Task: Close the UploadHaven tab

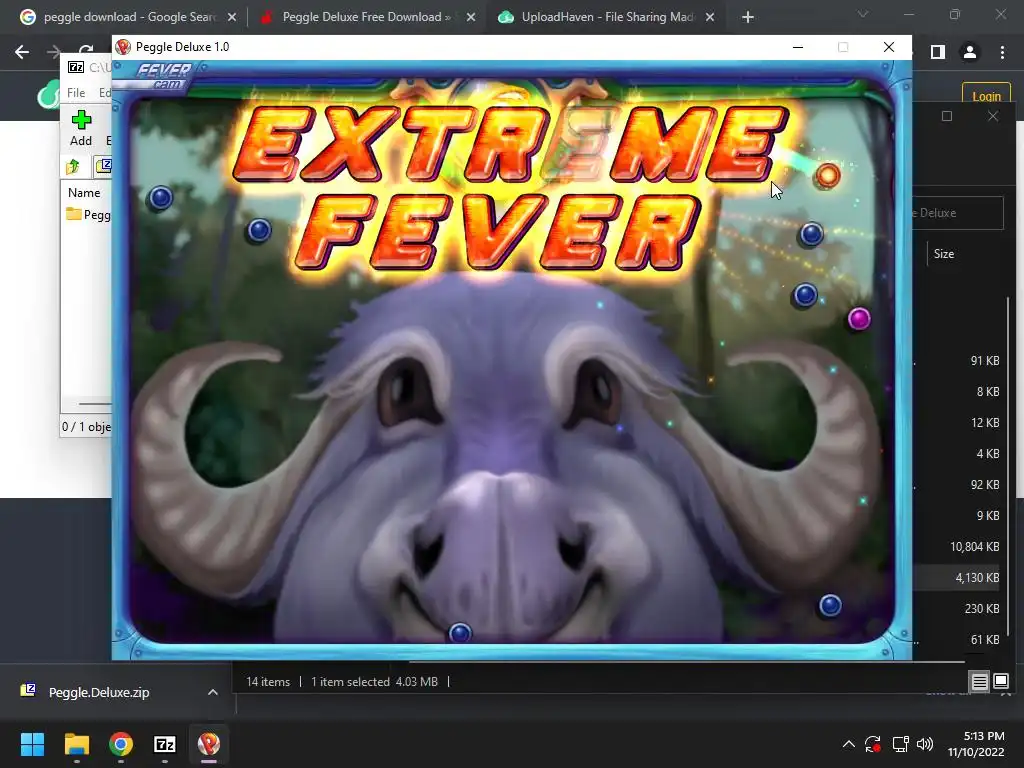Action: tap(710, 18)
